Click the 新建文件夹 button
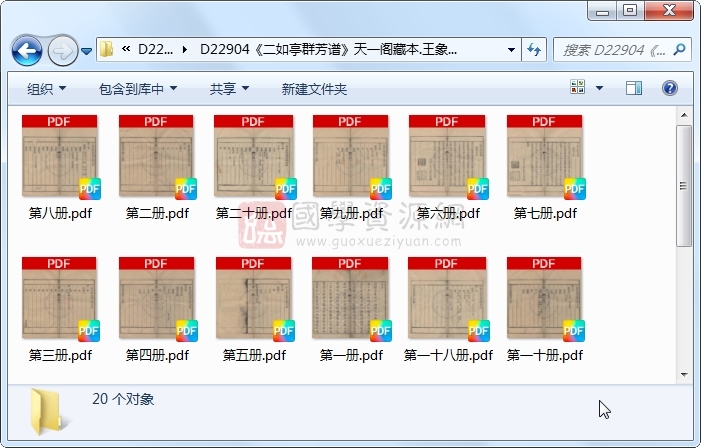Viewport: 701px width, 448px height. [314, 89]
